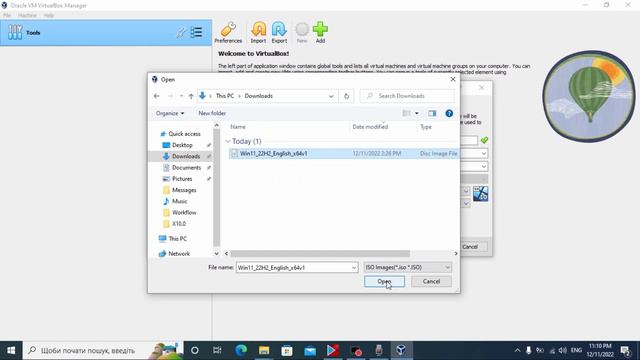
Task: Select This PC in navigation pane
Action: (x=178, y=238)
